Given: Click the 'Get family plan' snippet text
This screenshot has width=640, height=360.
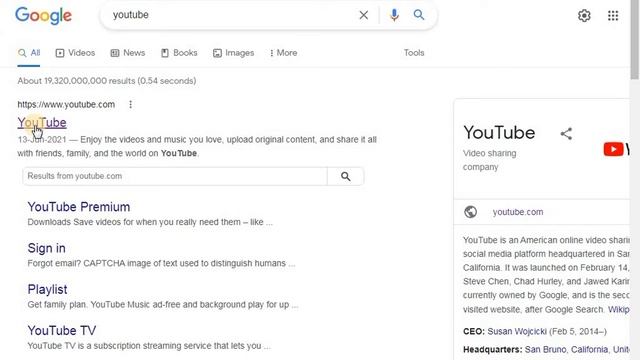Looking at the screenshot, I should tap(163, 304).
